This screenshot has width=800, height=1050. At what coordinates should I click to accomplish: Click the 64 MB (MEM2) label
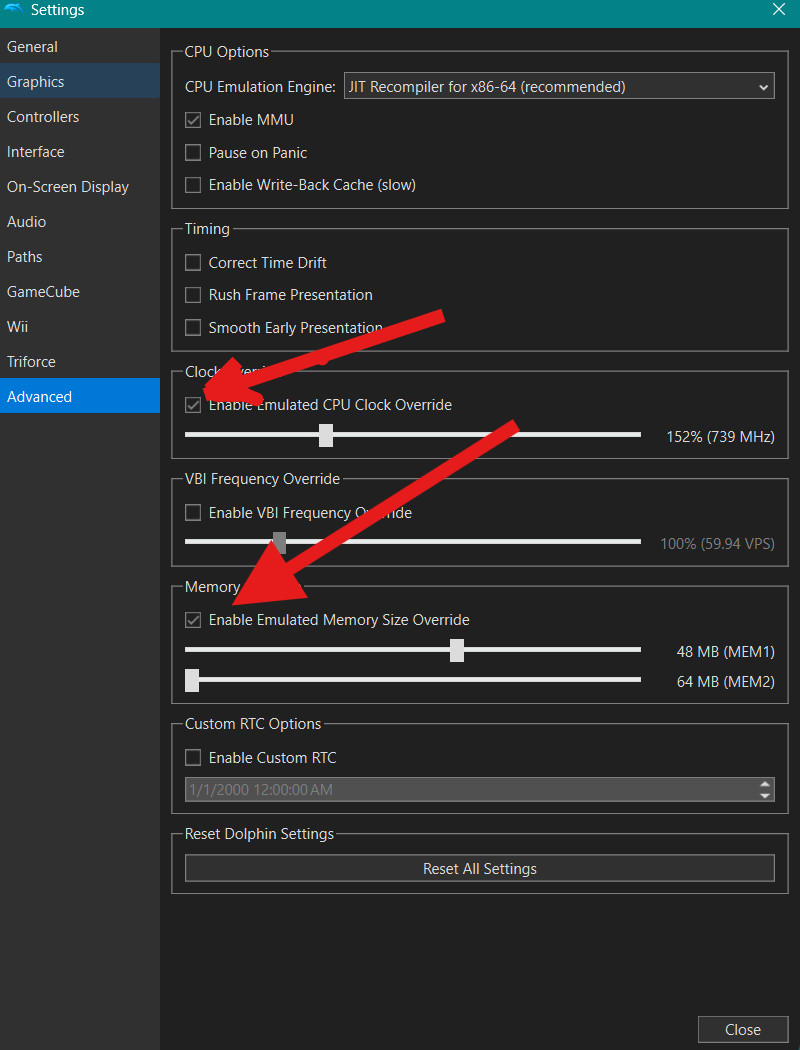726,682
